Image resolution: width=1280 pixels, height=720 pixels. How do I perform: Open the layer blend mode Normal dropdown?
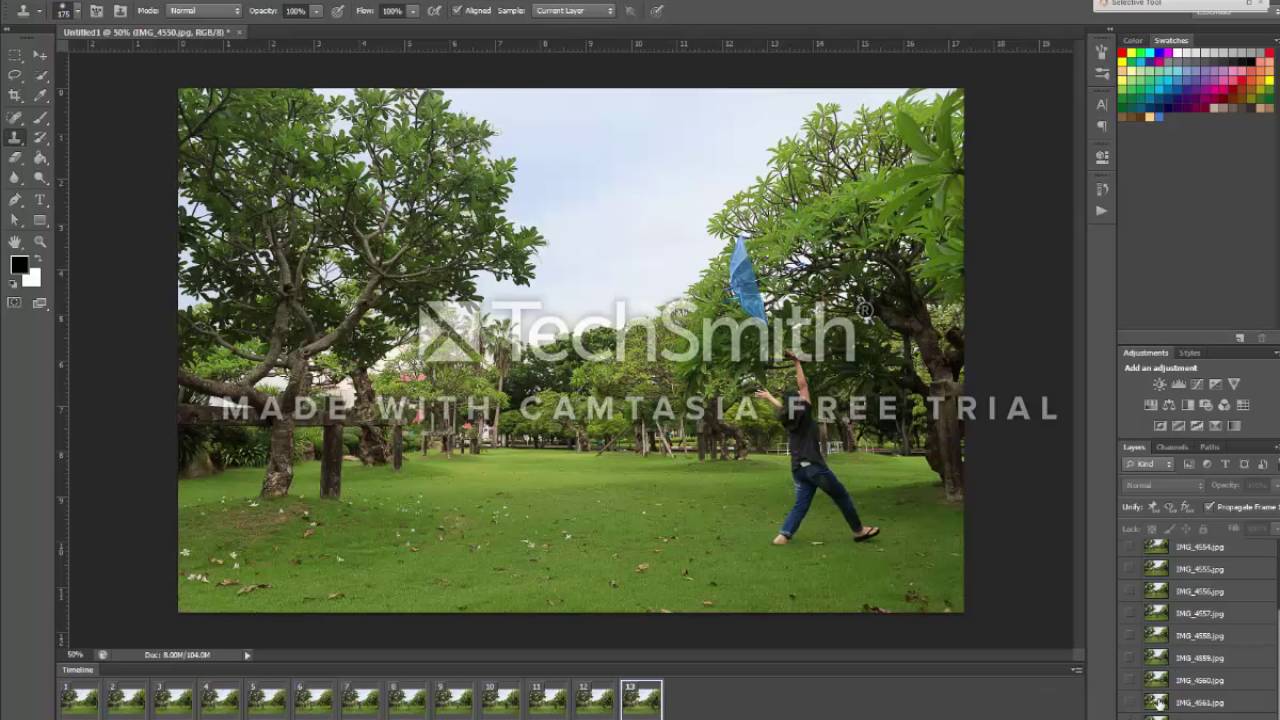pos(1163,485)
